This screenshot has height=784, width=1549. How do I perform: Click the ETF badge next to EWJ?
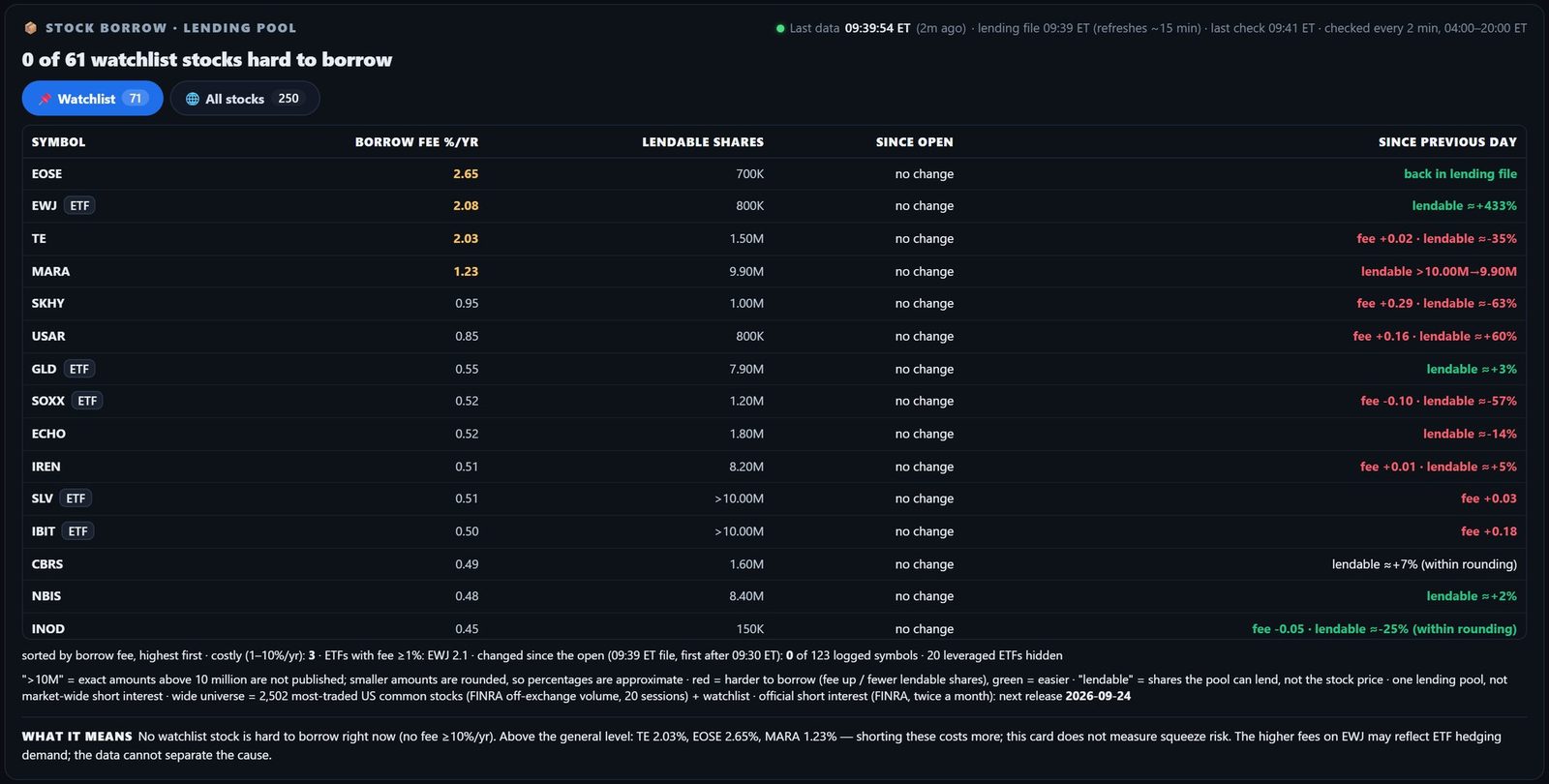tap(79, 206)
